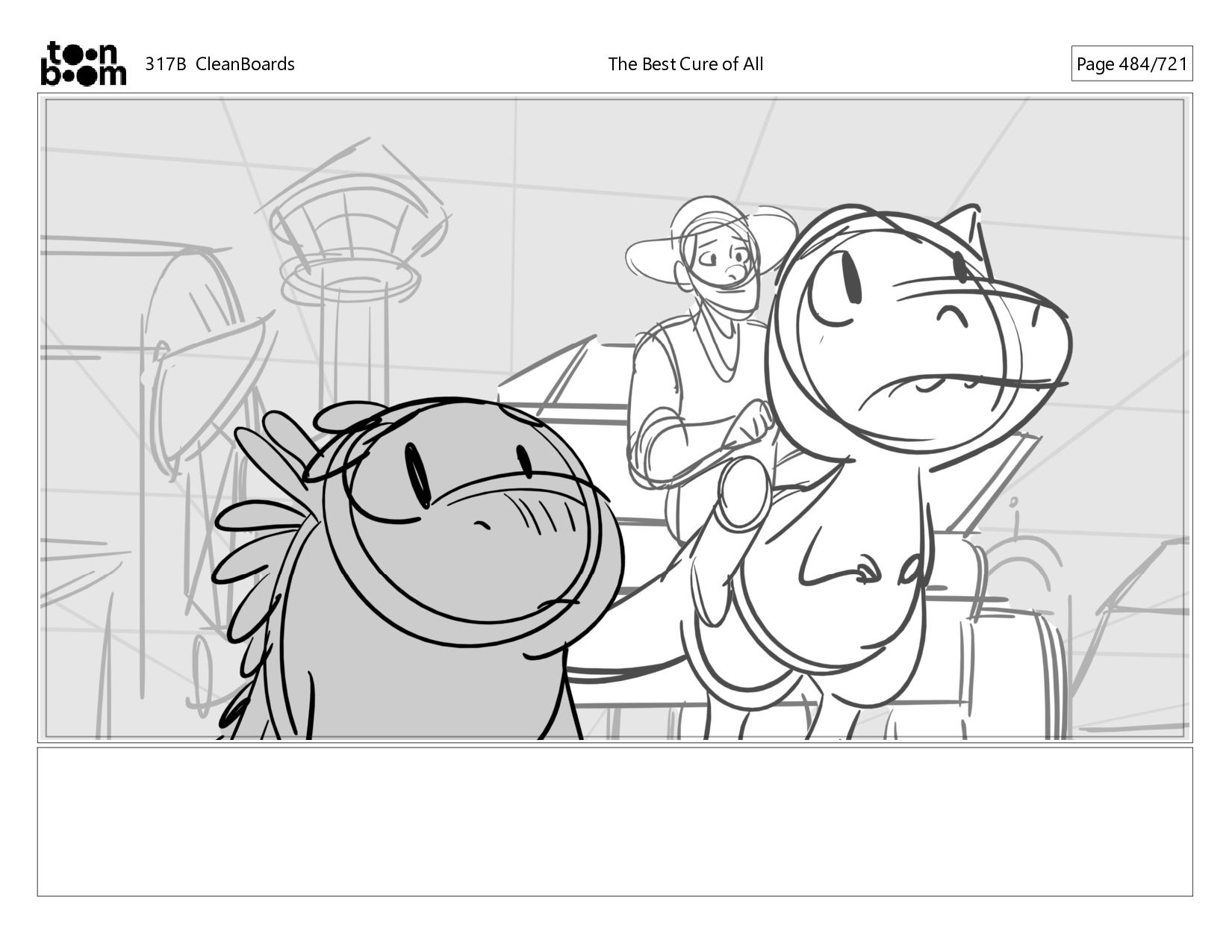This screenshot has width=1232, height=952.
Task: Click the empty notes box below the panel
Action: click(x=615, y=821)
